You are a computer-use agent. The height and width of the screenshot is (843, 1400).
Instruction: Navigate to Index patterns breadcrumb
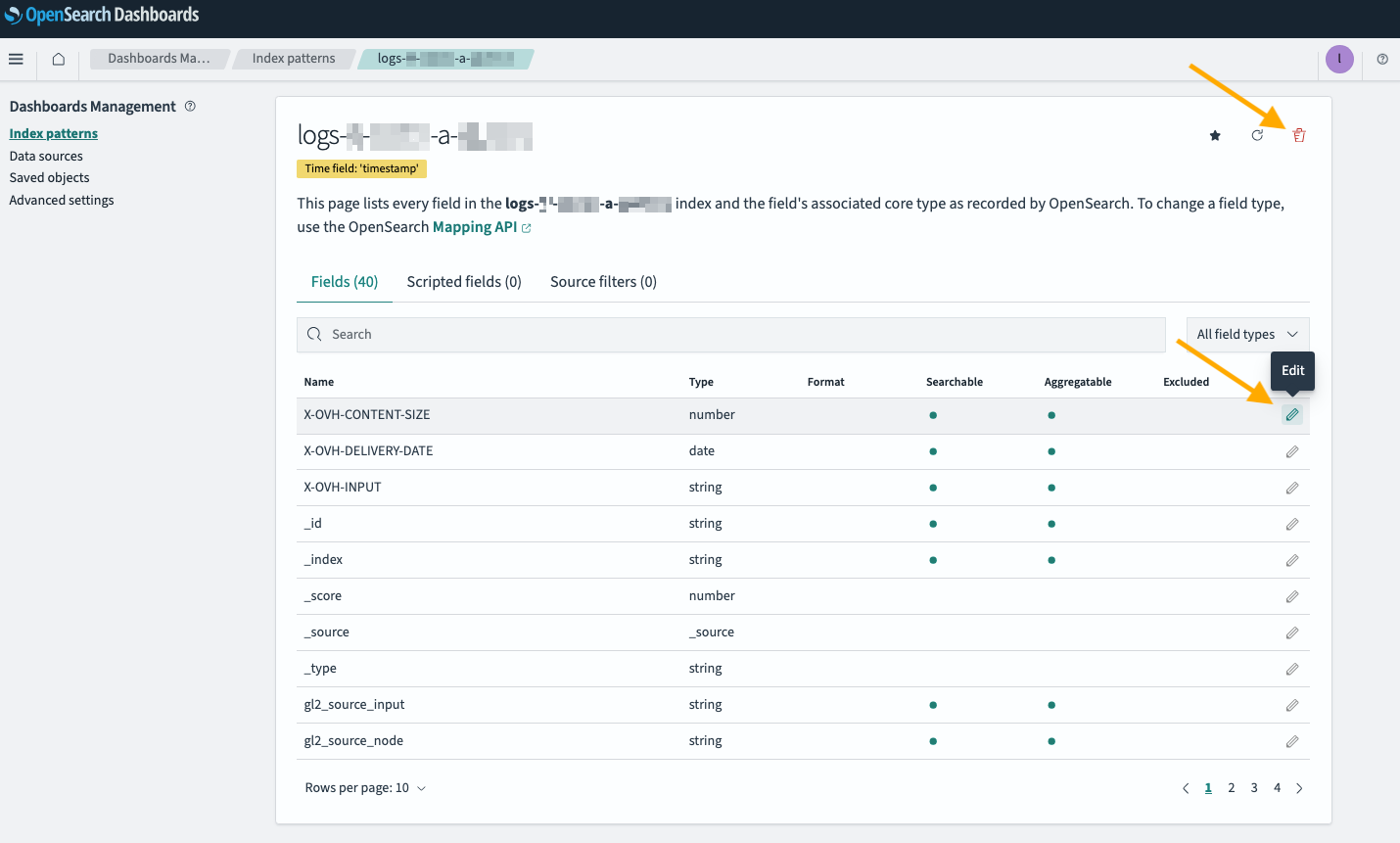(x=294, y=59)
